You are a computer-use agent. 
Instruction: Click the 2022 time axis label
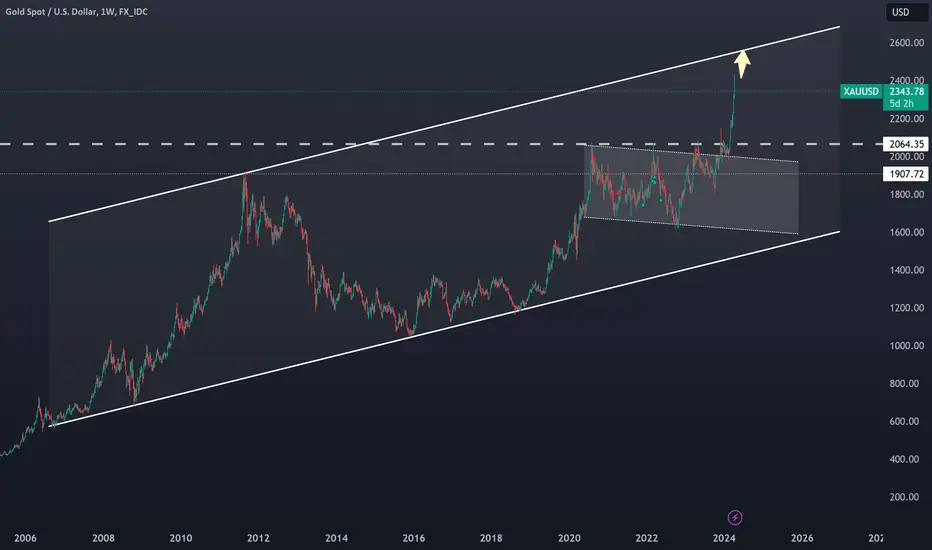[x=647, y=538]
